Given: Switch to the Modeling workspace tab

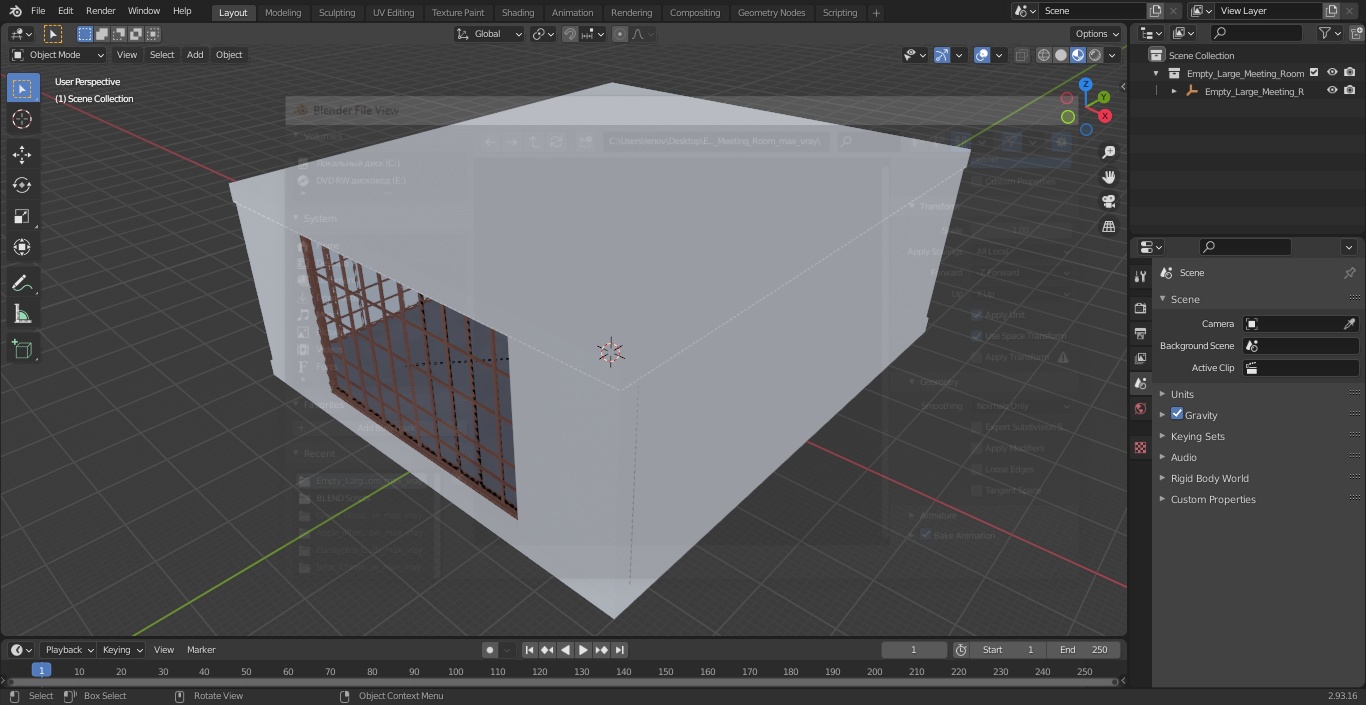Looking at the screenshot, I should point(283,12).
